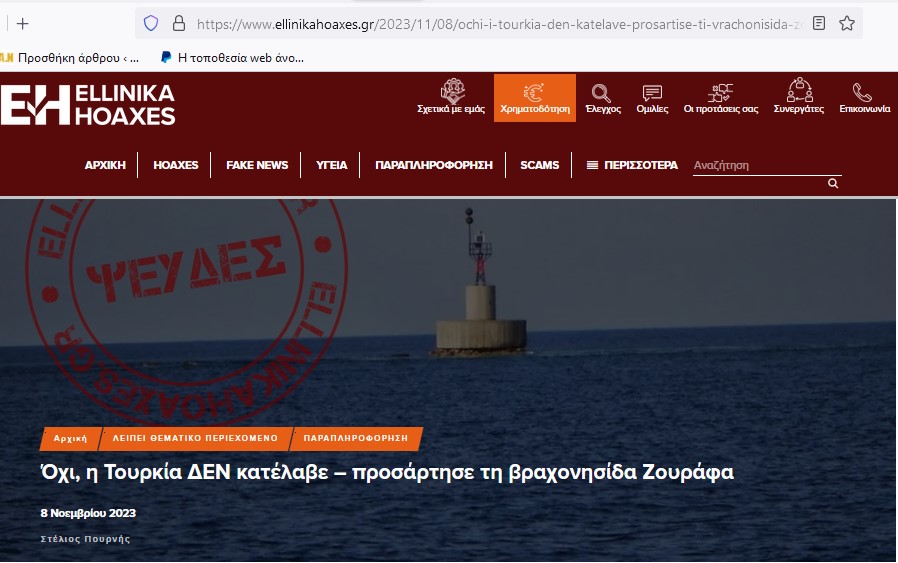The width and height of the screenshot is (898, 563).
Task: Click the article headline about Ζουράφα
Action: pos(387,473)
